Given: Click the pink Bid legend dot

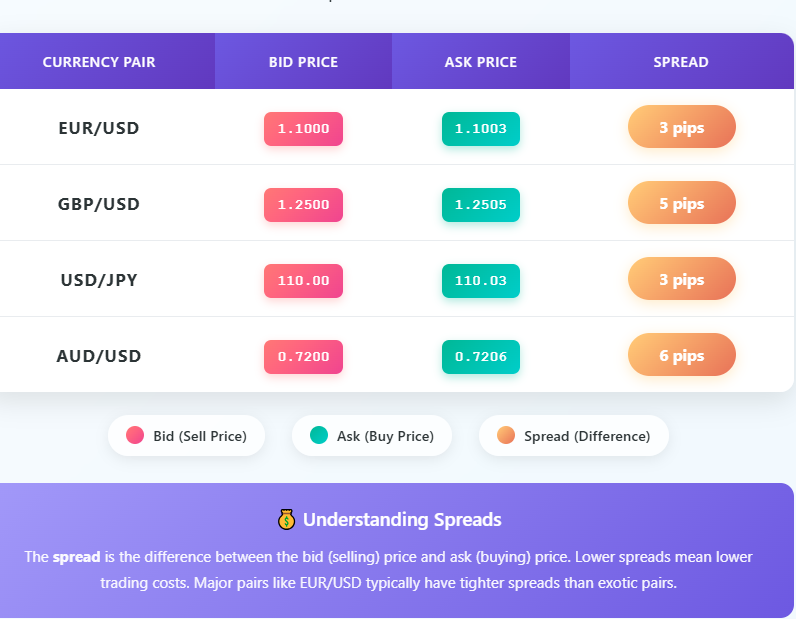Looking at the screenshot, I should click(135, 436).
